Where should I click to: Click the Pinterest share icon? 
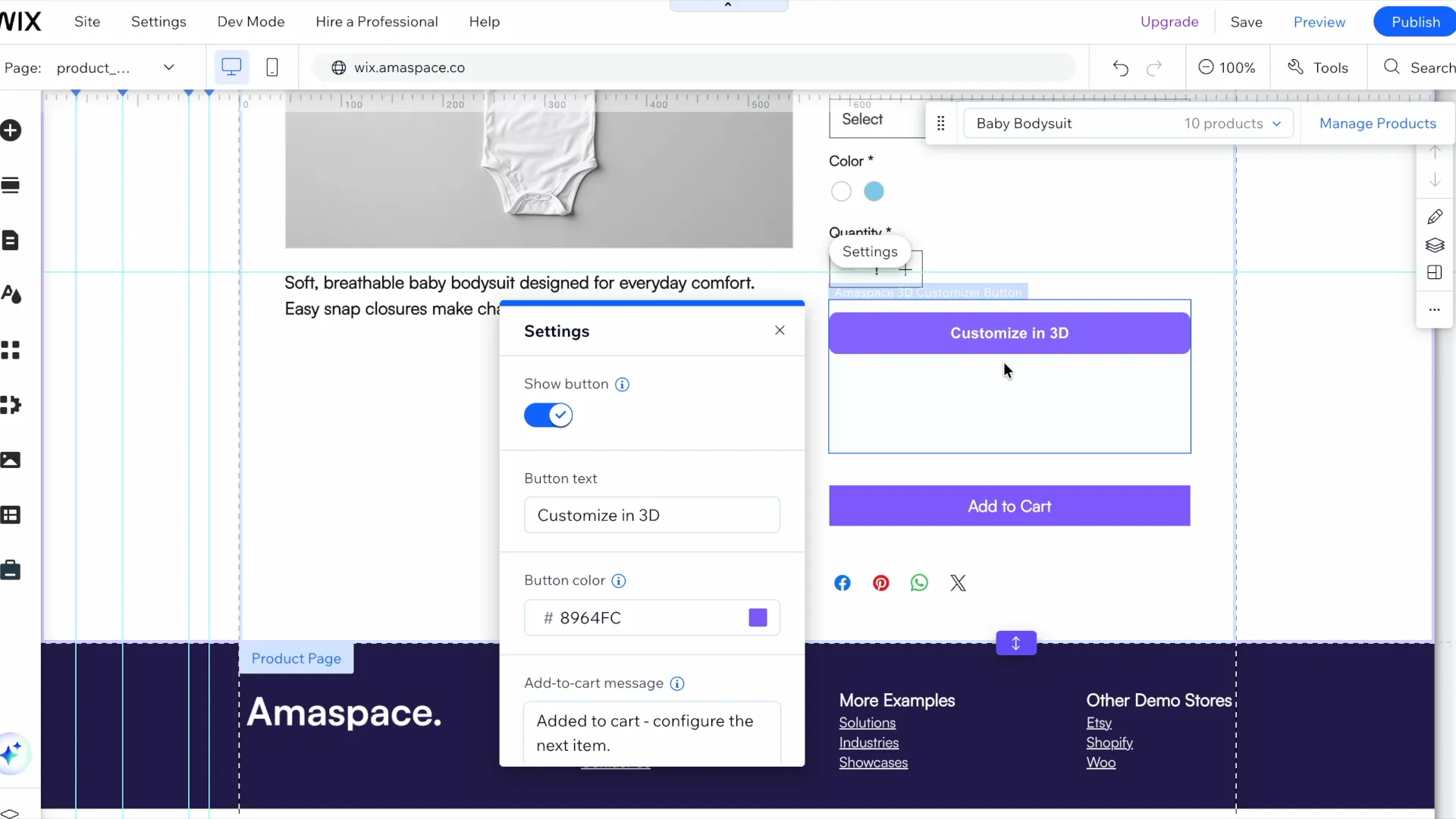(881, 583)
